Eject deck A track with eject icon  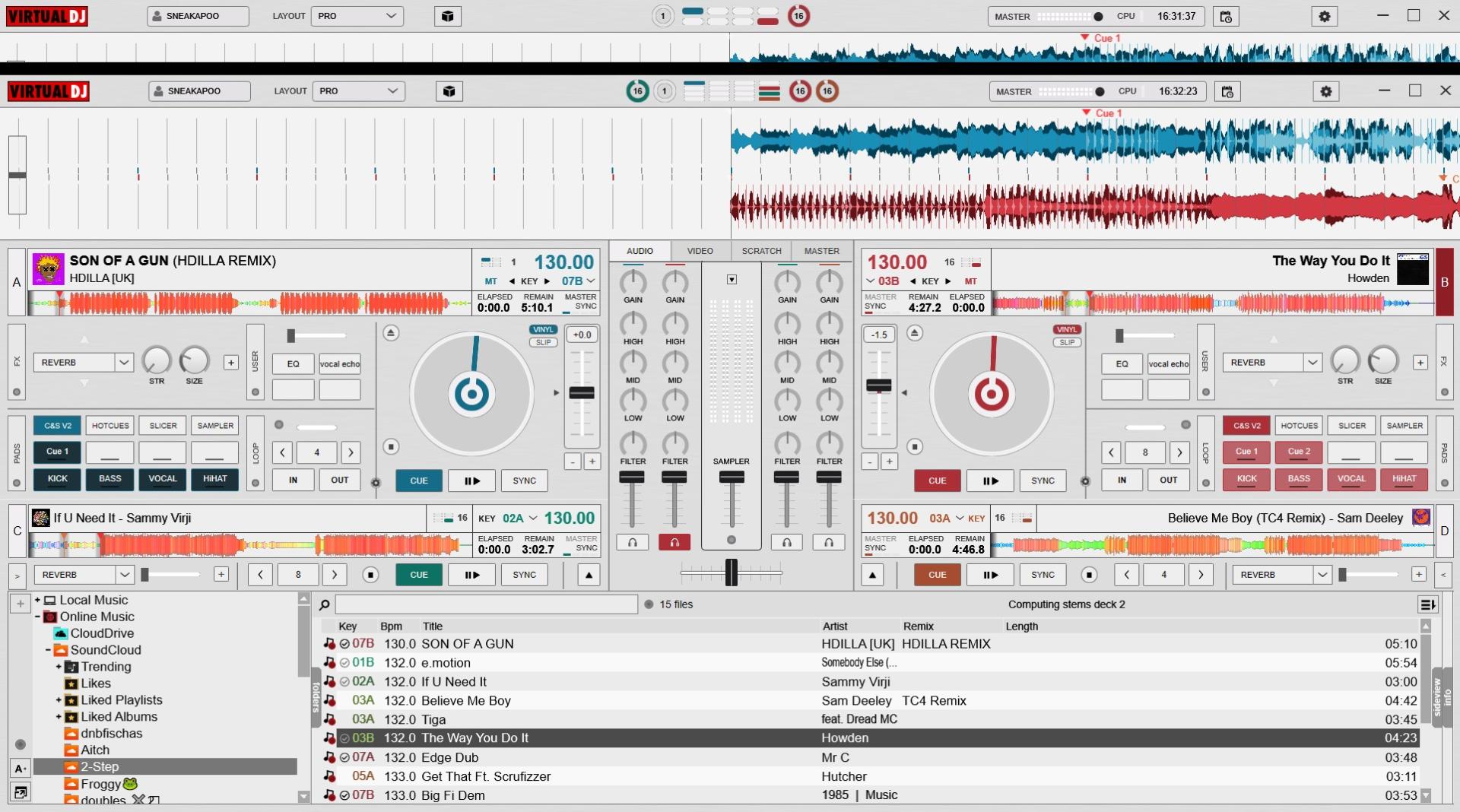tap(390, 333)
